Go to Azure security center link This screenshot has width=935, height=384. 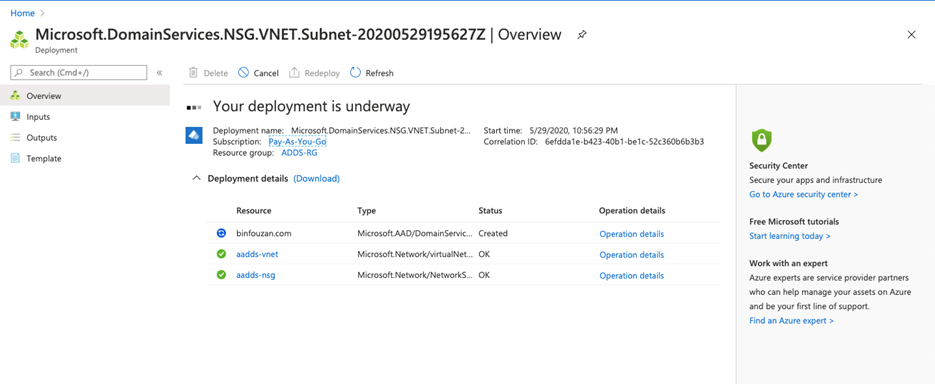pos(803,194)
